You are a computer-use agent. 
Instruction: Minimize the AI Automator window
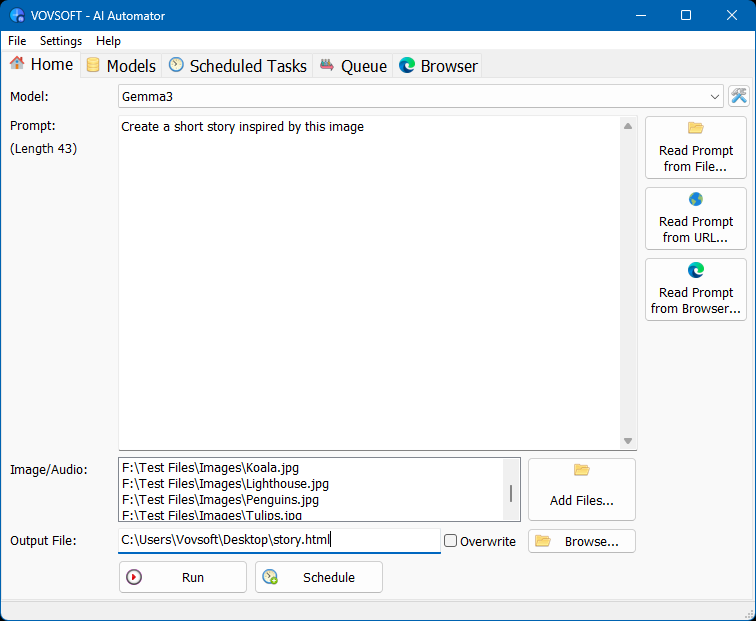(x=641, y=15)
